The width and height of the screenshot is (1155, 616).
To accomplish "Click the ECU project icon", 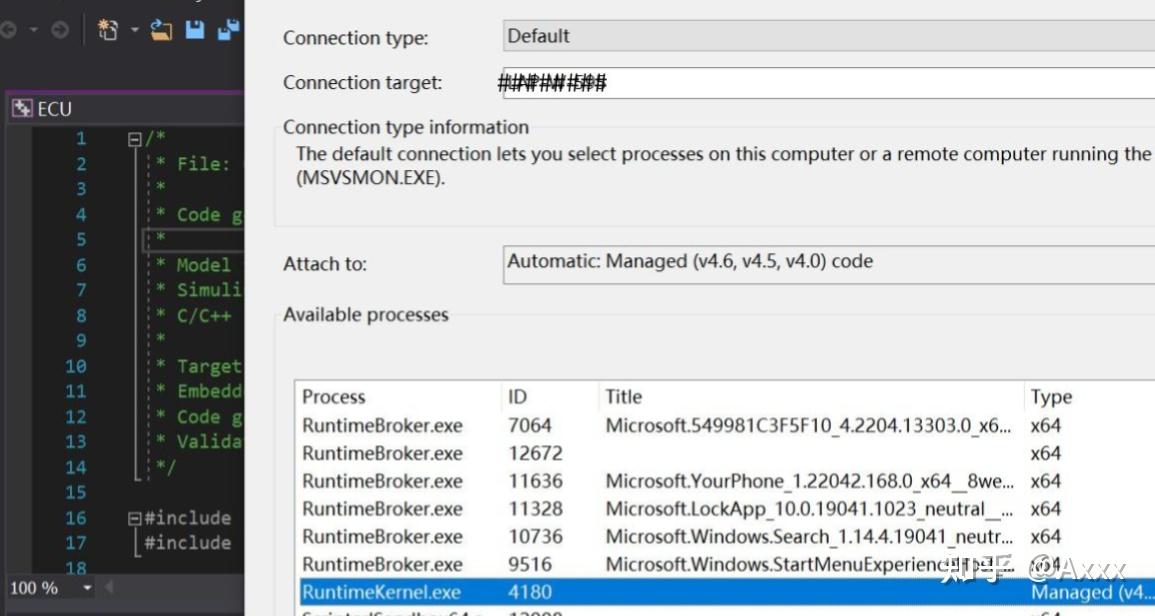I will click(x=22, y=109).
